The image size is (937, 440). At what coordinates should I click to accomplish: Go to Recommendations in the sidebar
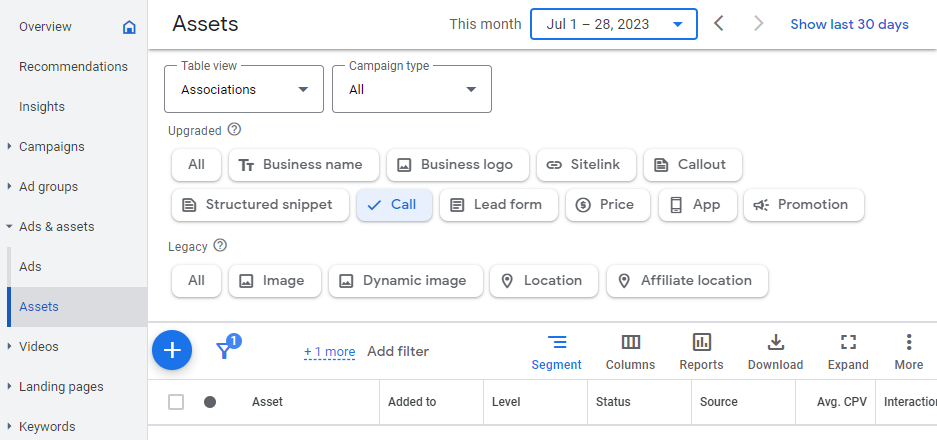(73, 67)
